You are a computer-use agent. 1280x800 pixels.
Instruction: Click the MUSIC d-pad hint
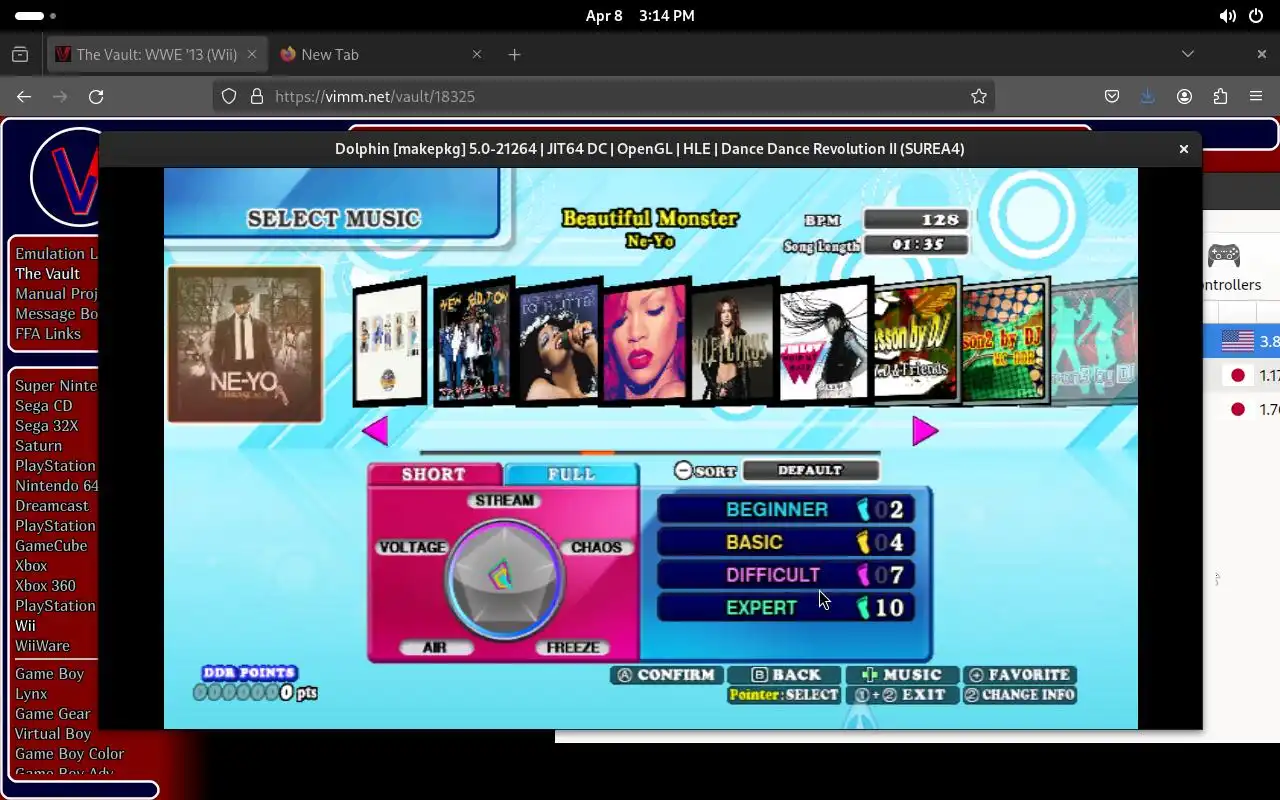click(902, 675)
